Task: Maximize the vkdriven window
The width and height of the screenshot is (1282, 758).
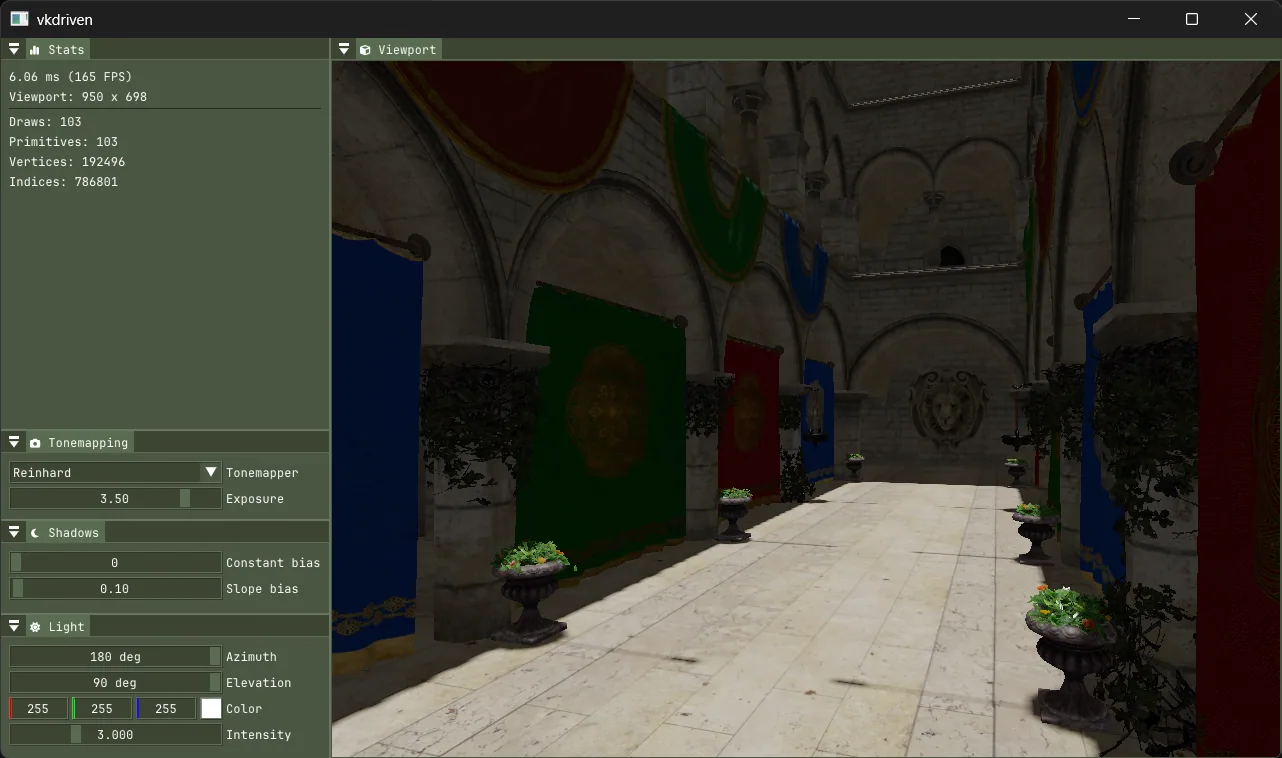Action: [x=1192, y=19]
